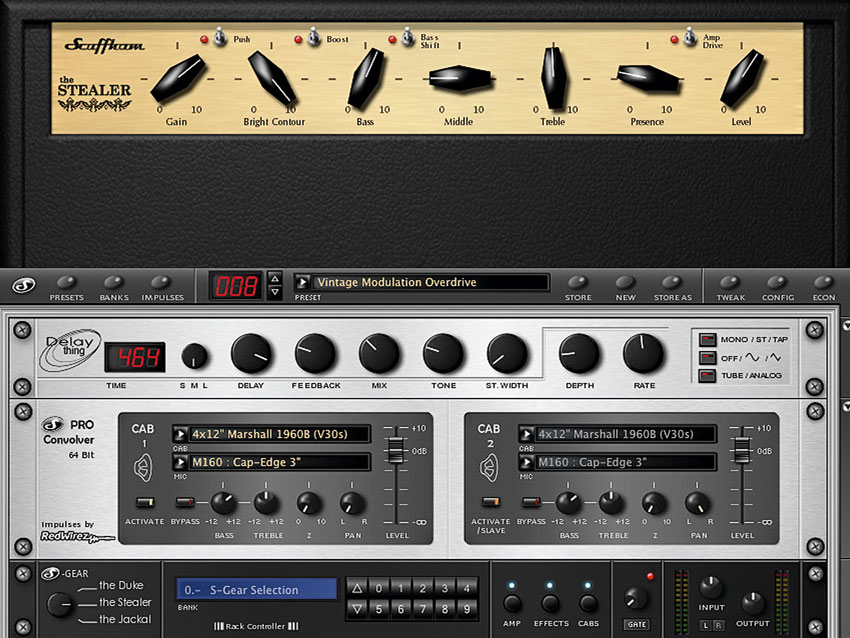
Task: Click the modulation DEPTH knob
Action: pos(579,354)
